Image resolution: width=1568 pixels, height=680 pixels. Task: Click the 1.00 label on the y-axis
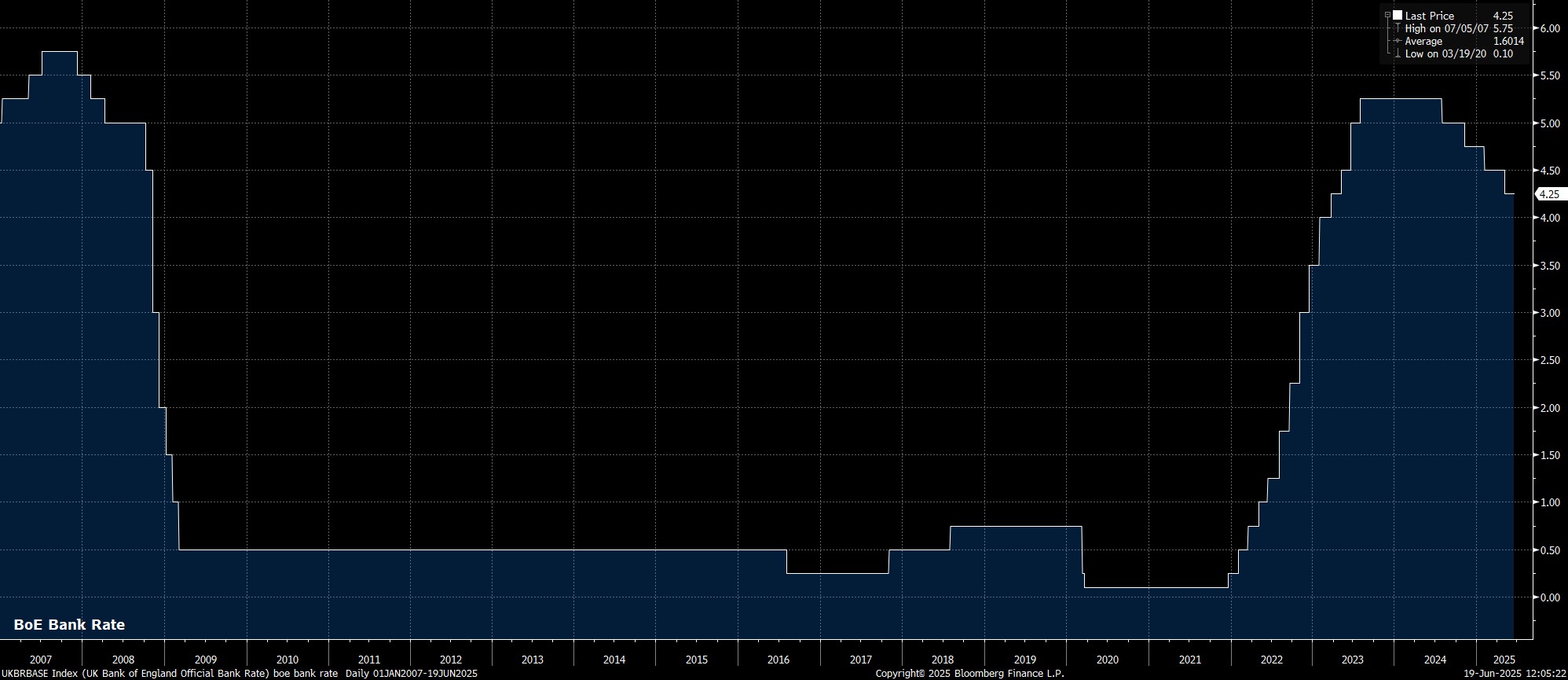(x=1549, y=502)
